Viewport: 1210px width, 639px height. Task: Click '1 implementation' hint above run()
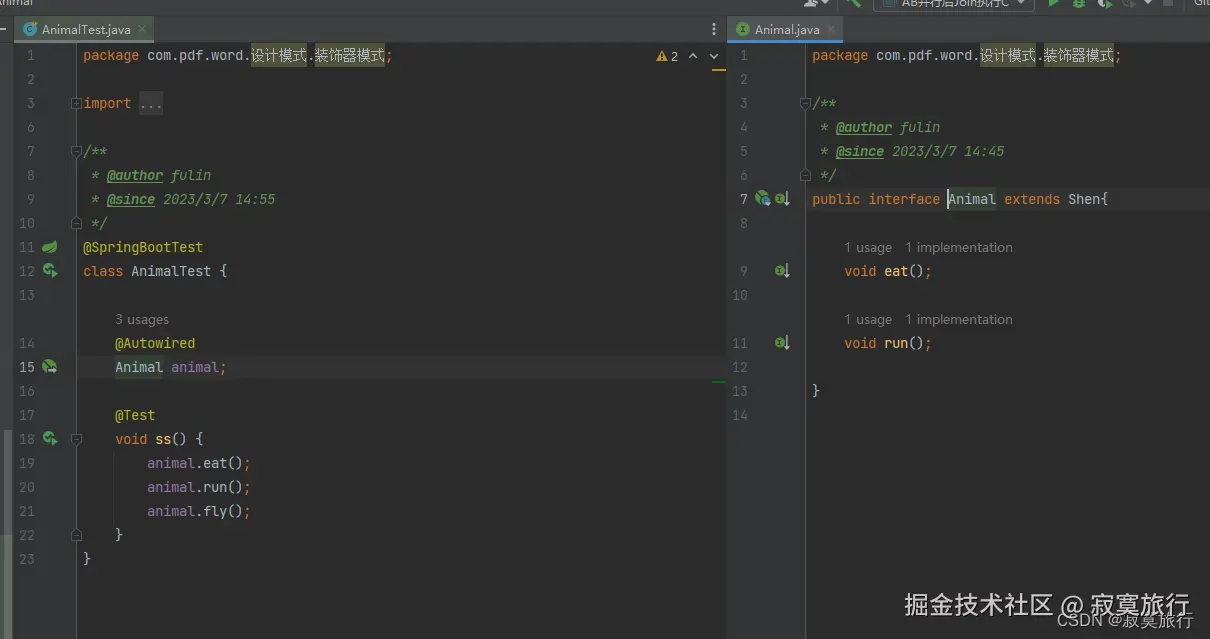(959, 320)
